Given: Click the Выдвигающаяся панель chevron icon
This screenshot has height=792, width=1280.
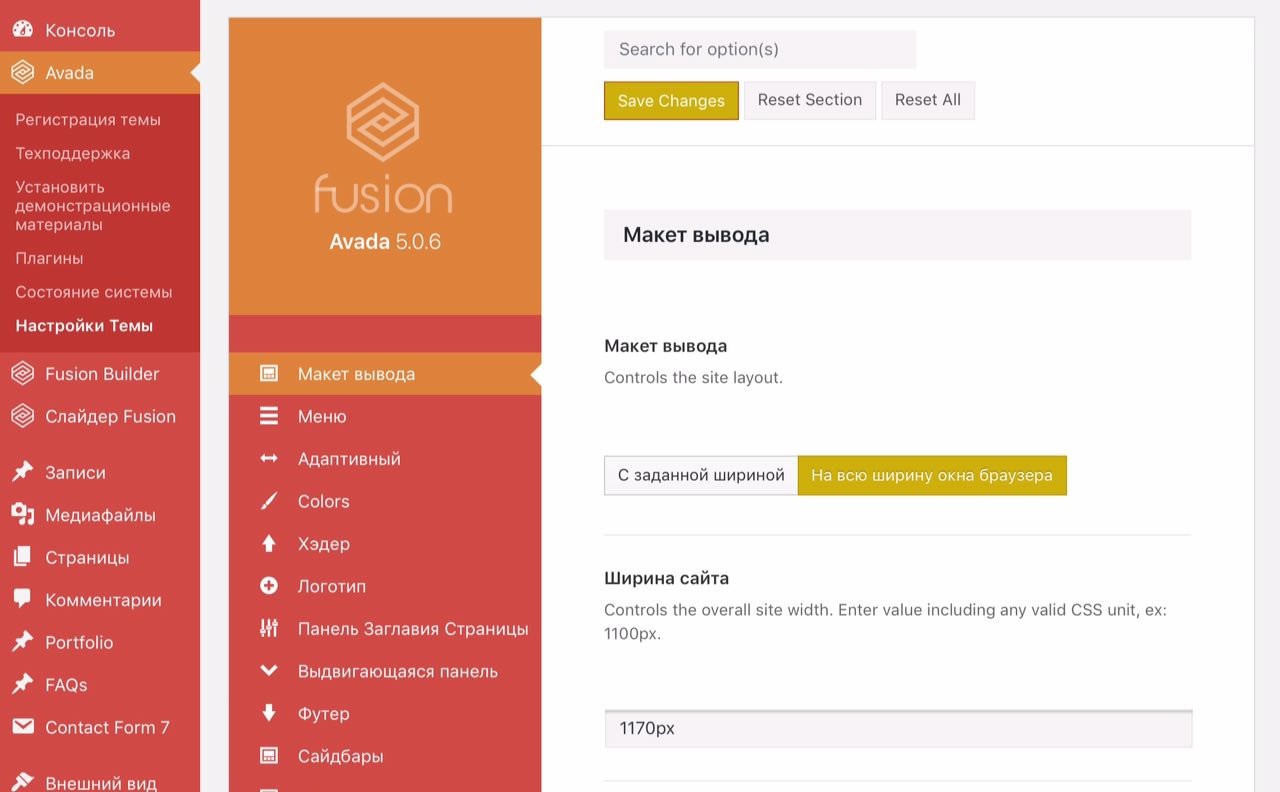Looking at the screenshot, I should pos(269,671).
